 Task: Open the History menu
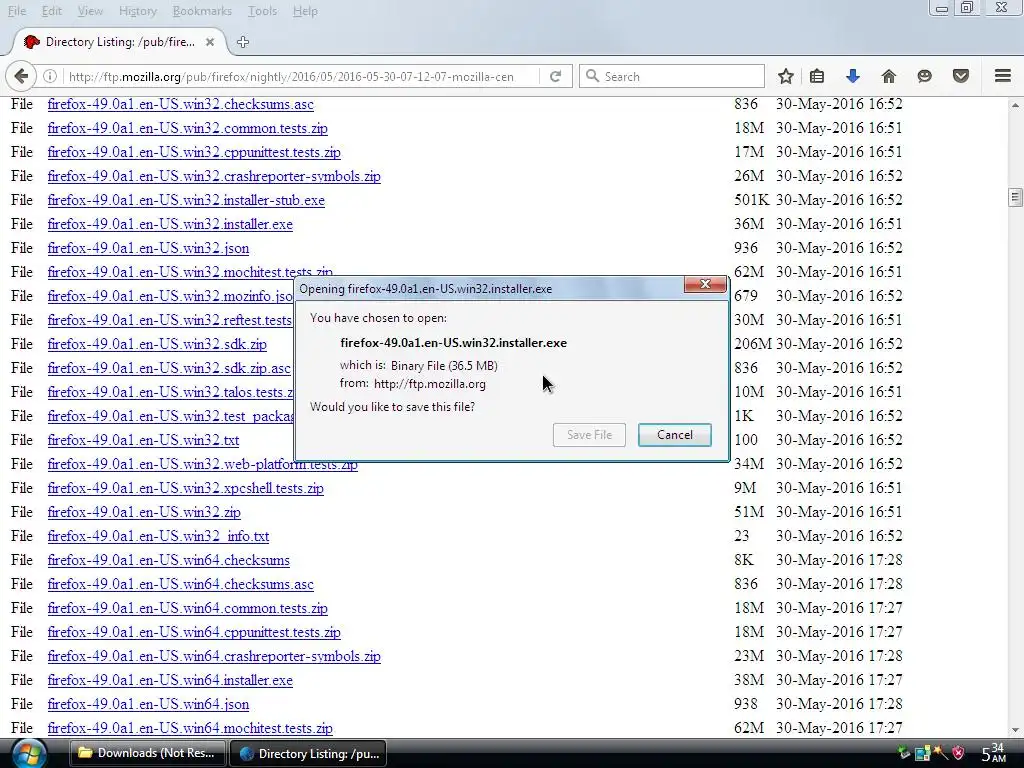pos(138,11)
